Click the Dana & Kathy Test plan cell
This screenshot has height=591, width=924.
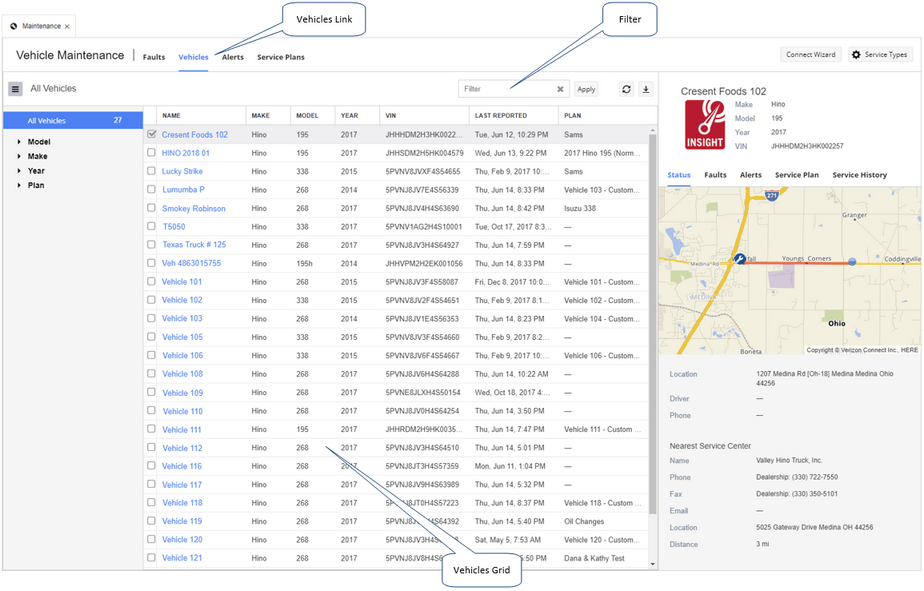(594, 558)
